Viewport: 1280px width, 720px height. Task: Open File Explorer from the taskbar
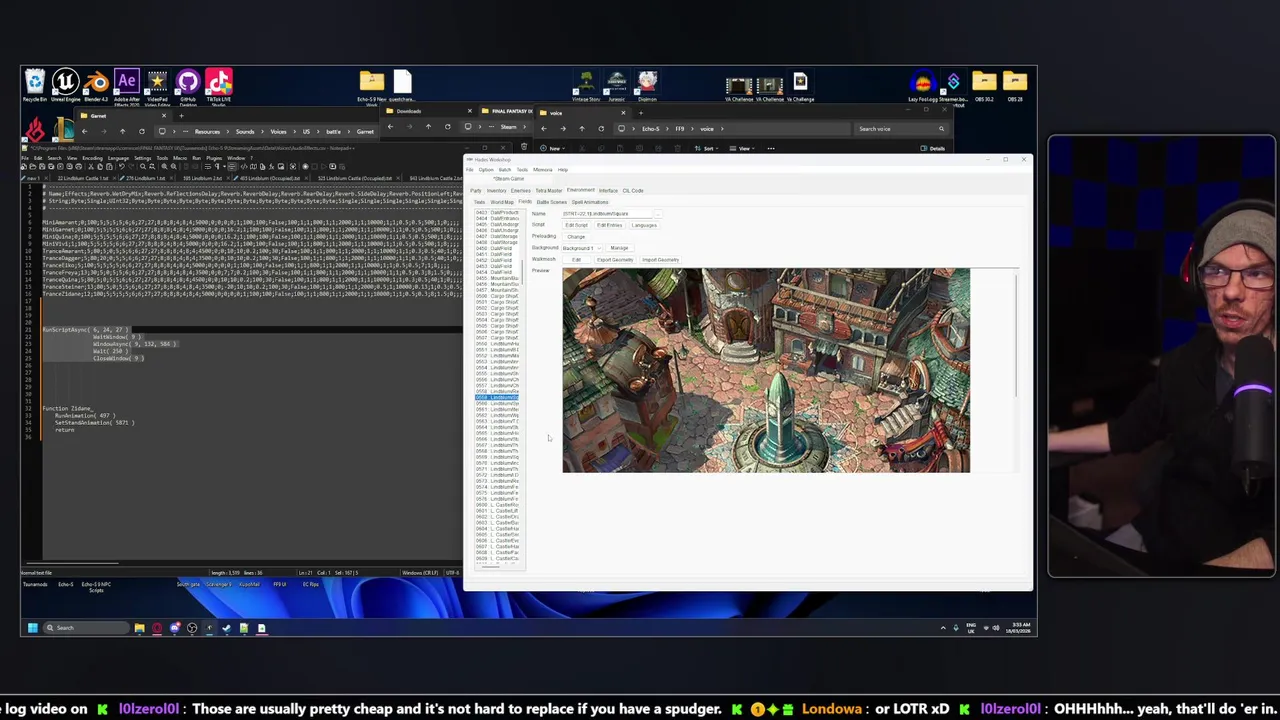[x=139, y=628]
